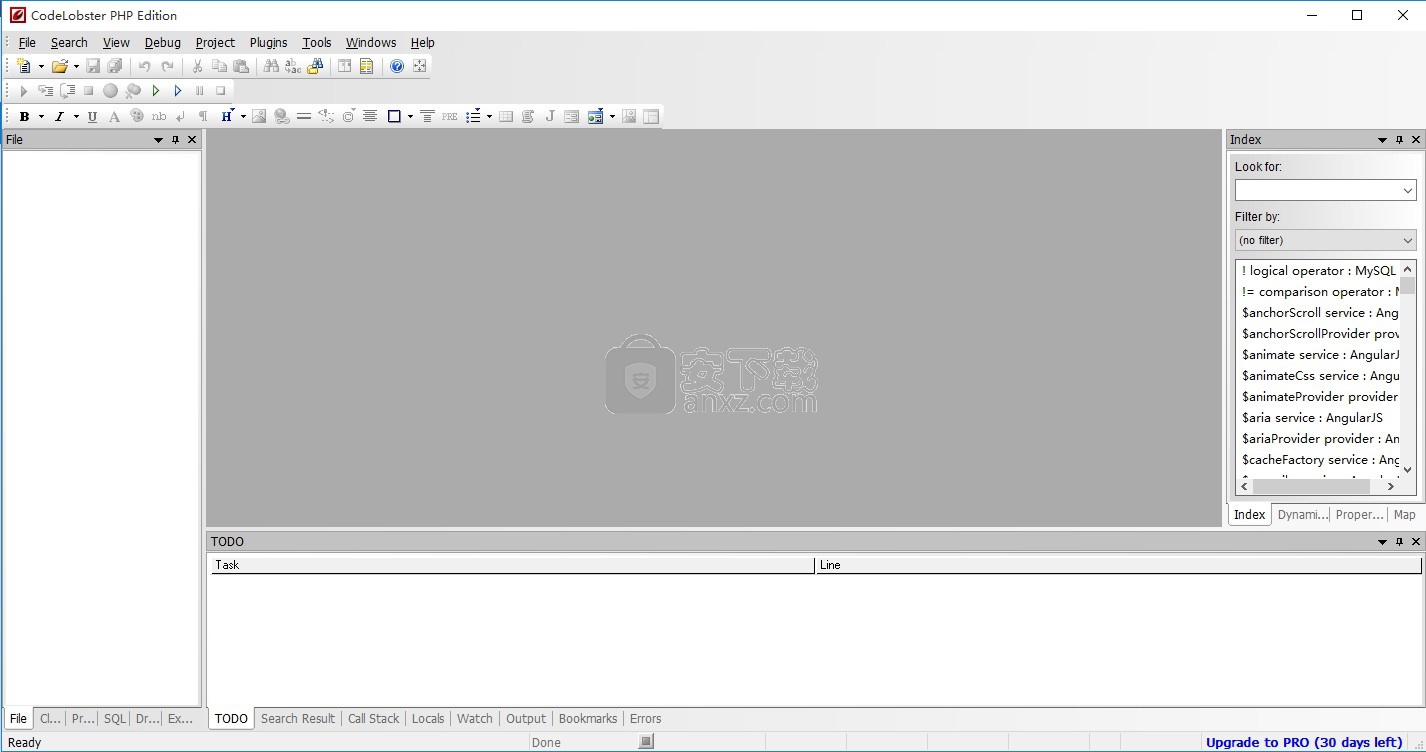Open the Index panel options arrow
Viewport: 1426px width, 752px height.
1383,140
